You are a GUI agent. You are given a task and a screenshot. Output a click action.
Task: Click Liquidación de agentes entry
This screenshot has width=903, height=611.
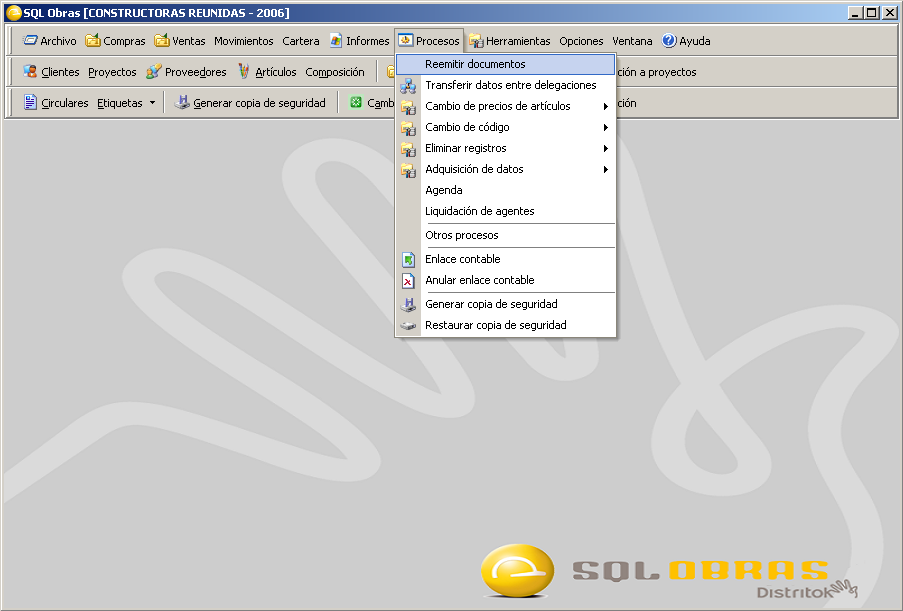click(x=479, y=211)
